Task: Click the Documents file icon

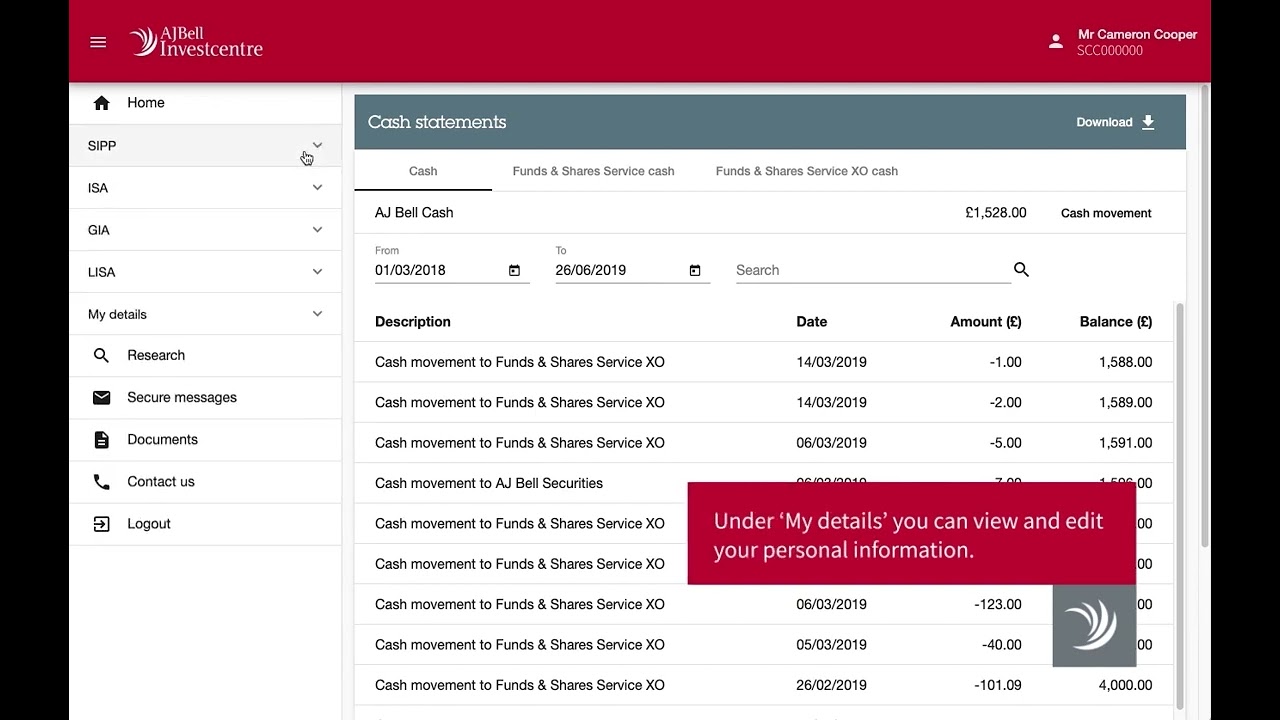Action: click(101, 439)
